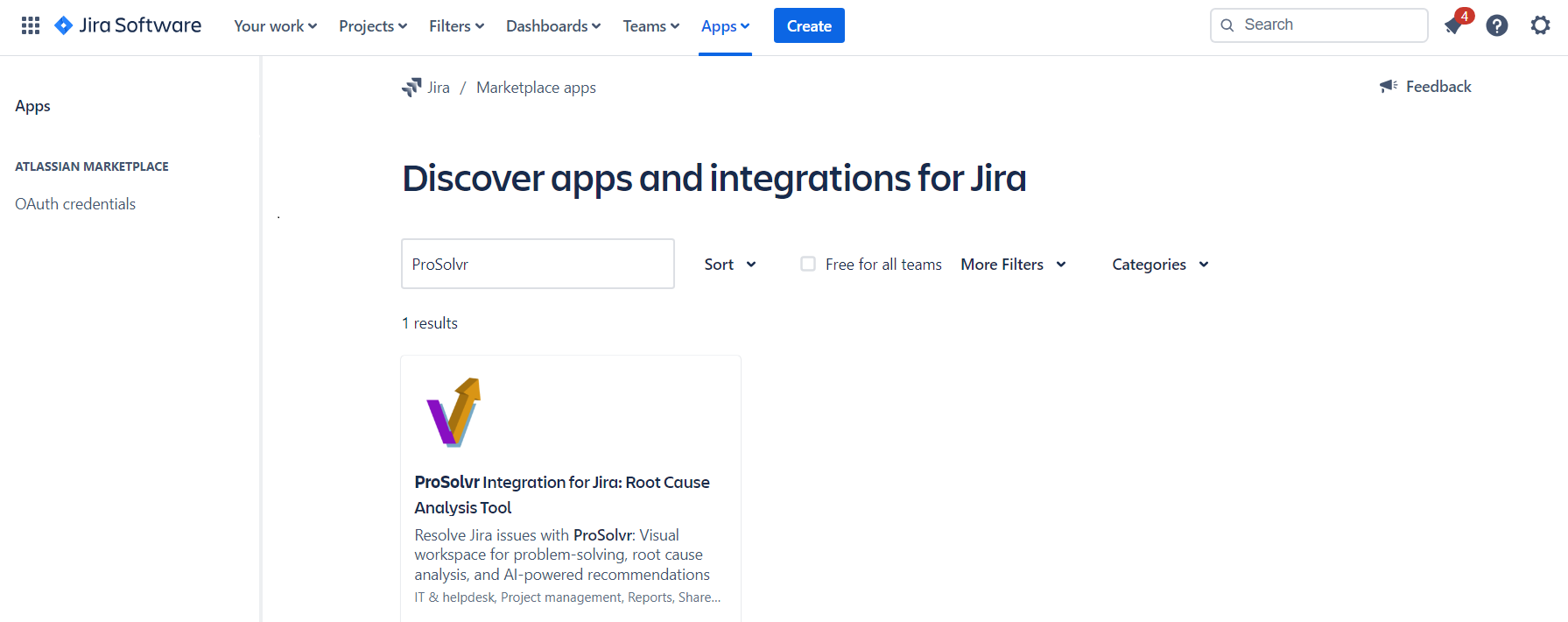This screenshot has height=622, width=1568.
Task: Open the Categories dropdown
Action: (x=1160, y=265)
